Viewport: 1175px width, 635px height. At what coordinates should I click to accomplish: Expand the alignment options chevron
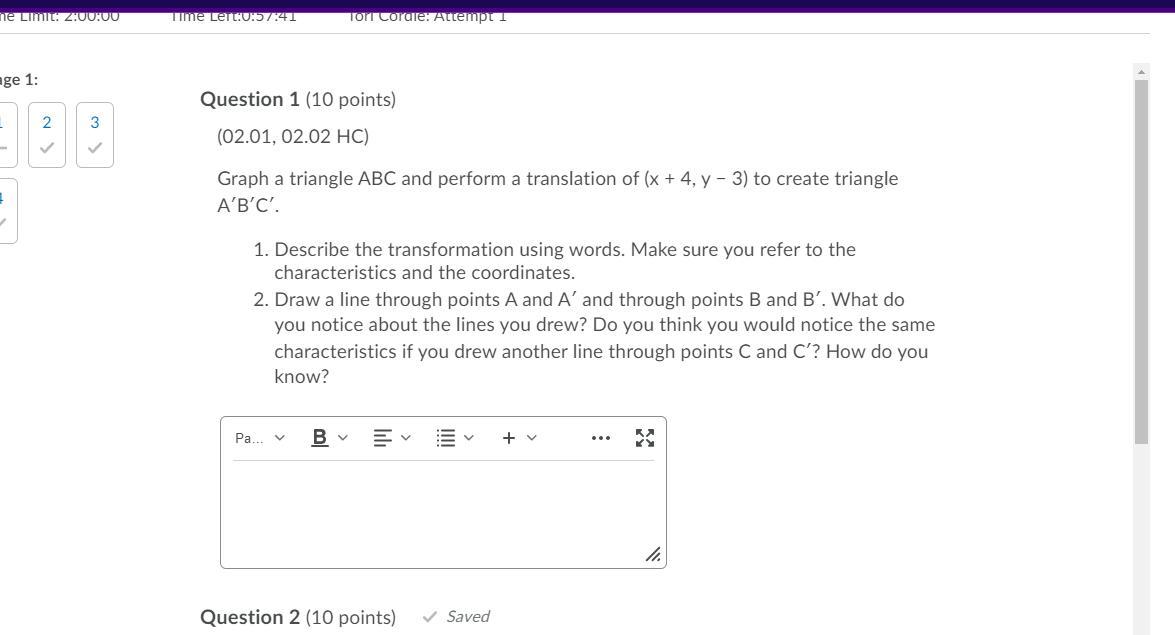click(x=406, y=438)
